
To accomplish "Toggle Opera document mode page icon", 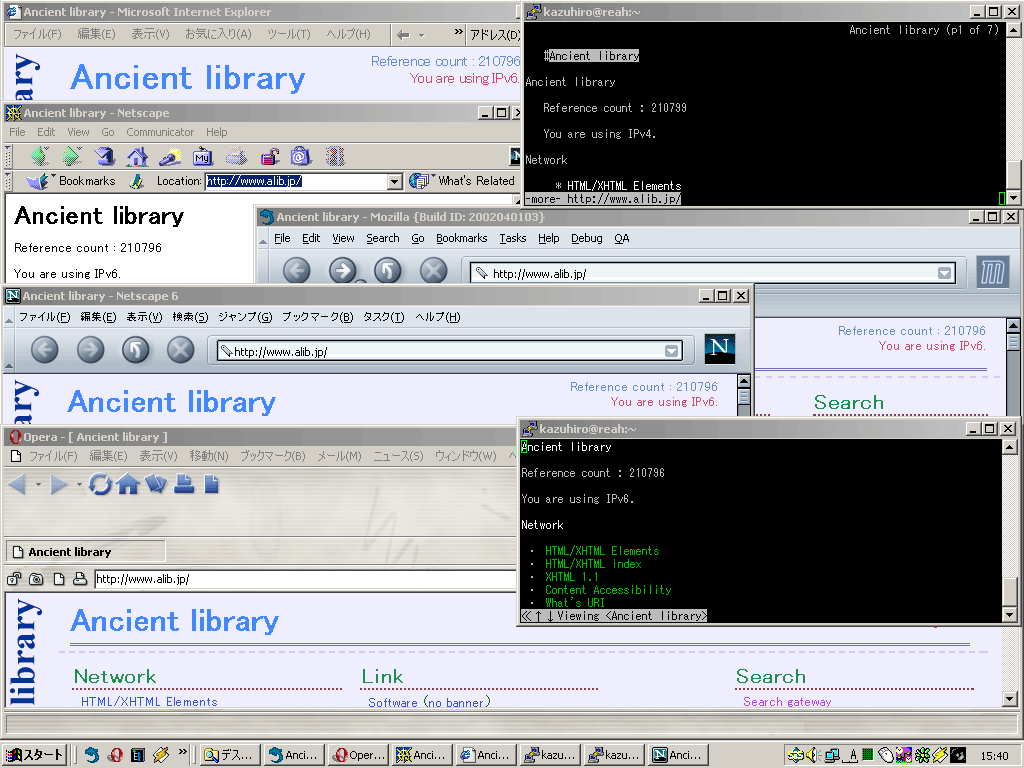I will click(59, 579).
